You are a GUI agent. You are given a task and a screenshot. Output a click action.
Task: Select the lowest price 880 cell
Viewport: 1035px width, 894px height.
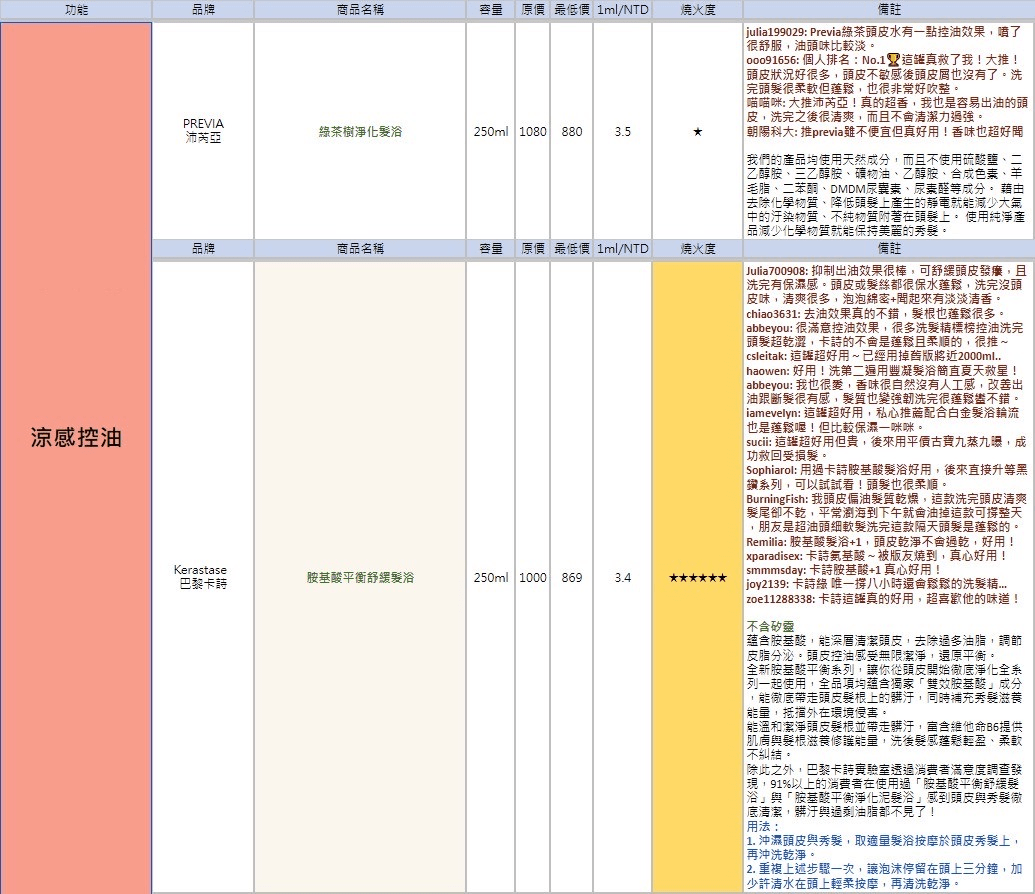[572, 131]
